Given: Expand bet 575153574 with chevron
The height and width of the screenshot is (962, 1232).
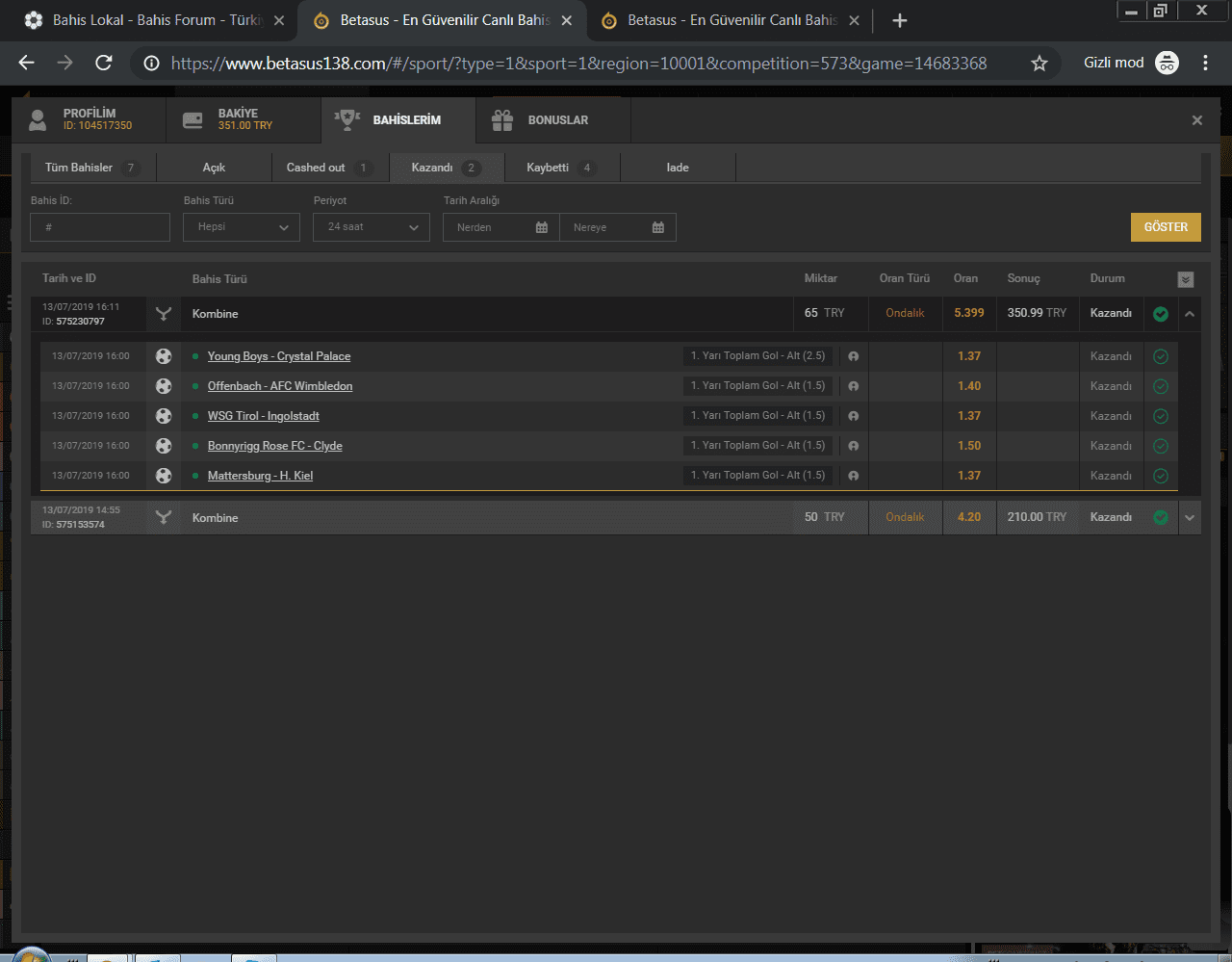Looking at the screenshot, I should pyautogui.click(x=1190, y=518).
